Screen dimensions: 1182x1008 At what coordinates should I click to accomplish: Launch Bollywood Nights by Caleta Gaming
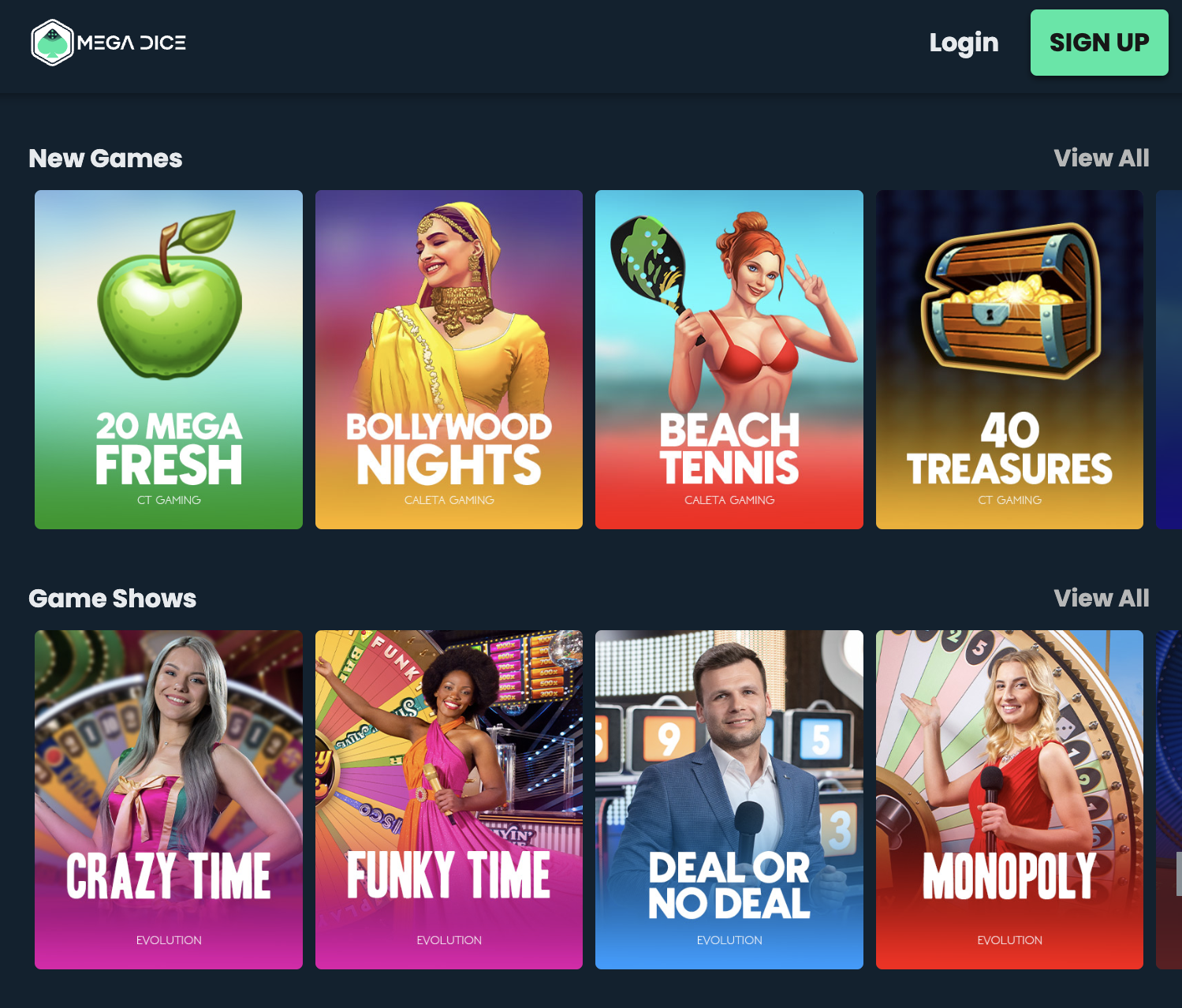pyautogui.click(x=449, y=360)
